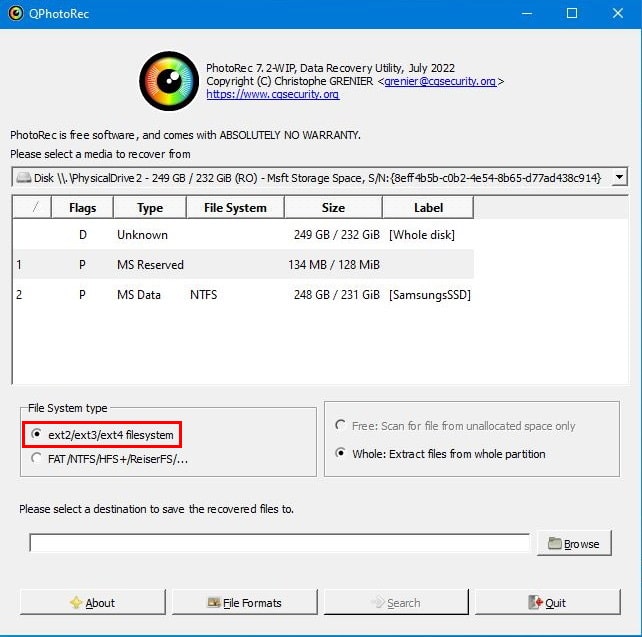Sort partitions by Flags column header
The width and height of the screenshot is (642, 637).
pyautogui.click(x=82, y=208)
